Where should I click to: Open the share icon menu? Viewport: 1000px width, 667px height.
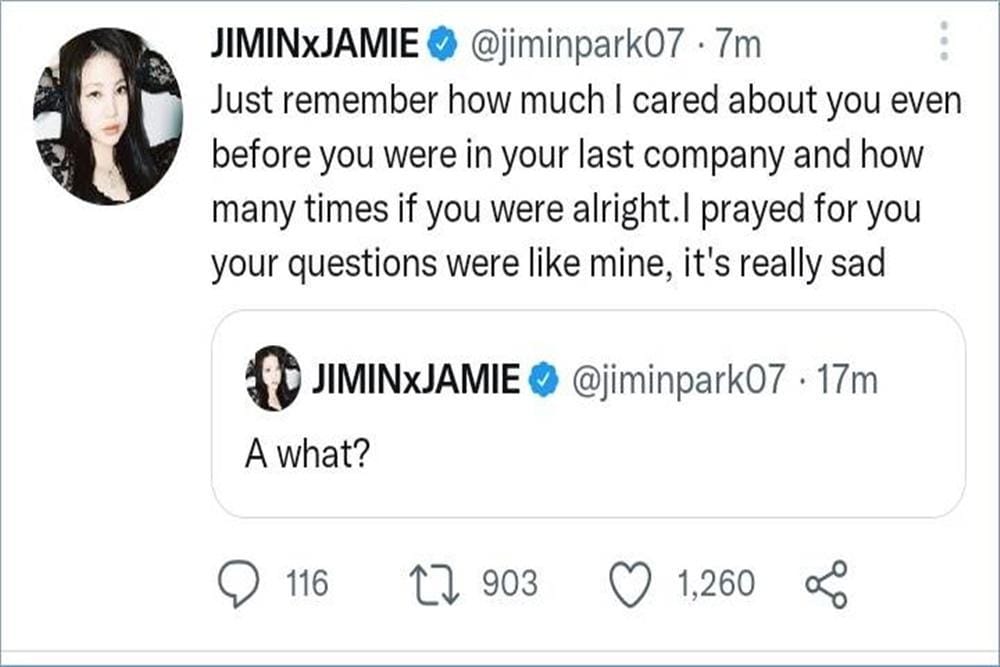[x=826, y=583]
